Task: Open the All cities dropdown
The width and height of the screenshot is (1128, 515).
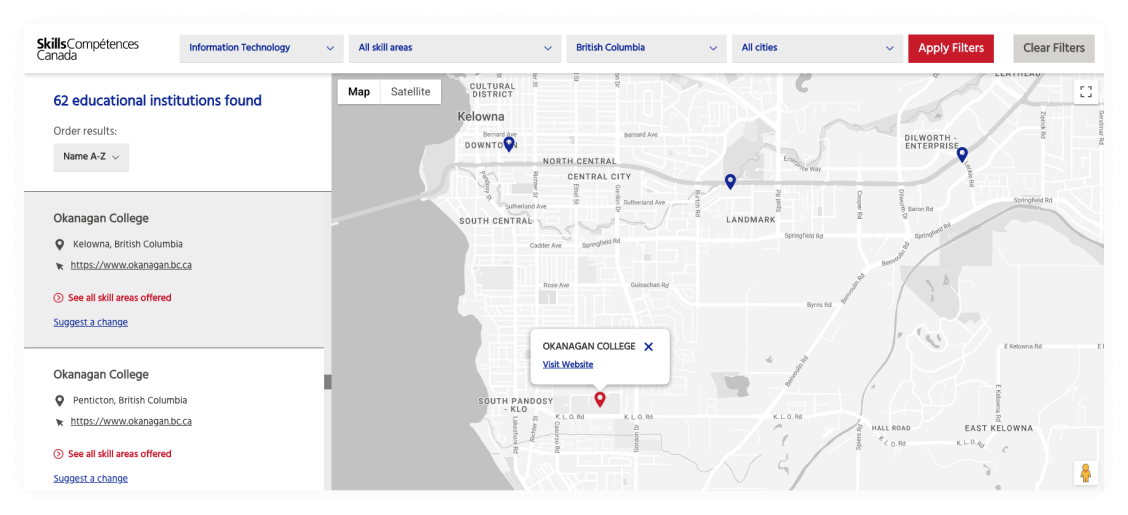Action: click(x=816, y=48)
